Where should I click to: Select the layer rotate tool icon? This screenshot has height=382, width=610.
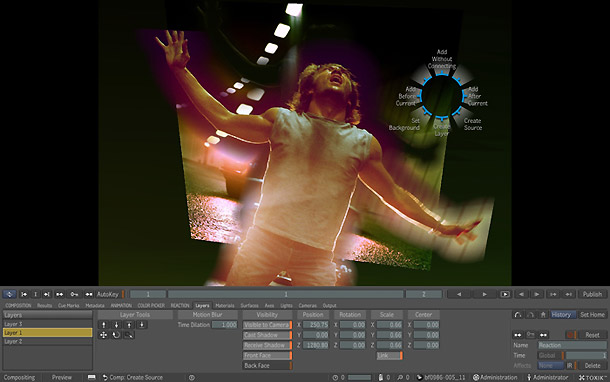[x=116, y=335]
